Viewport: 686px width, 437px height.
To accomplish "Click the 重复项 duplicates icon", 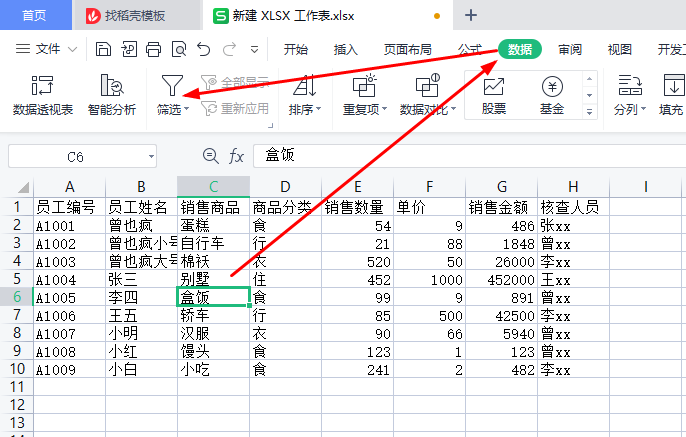I will pos(364,85).
